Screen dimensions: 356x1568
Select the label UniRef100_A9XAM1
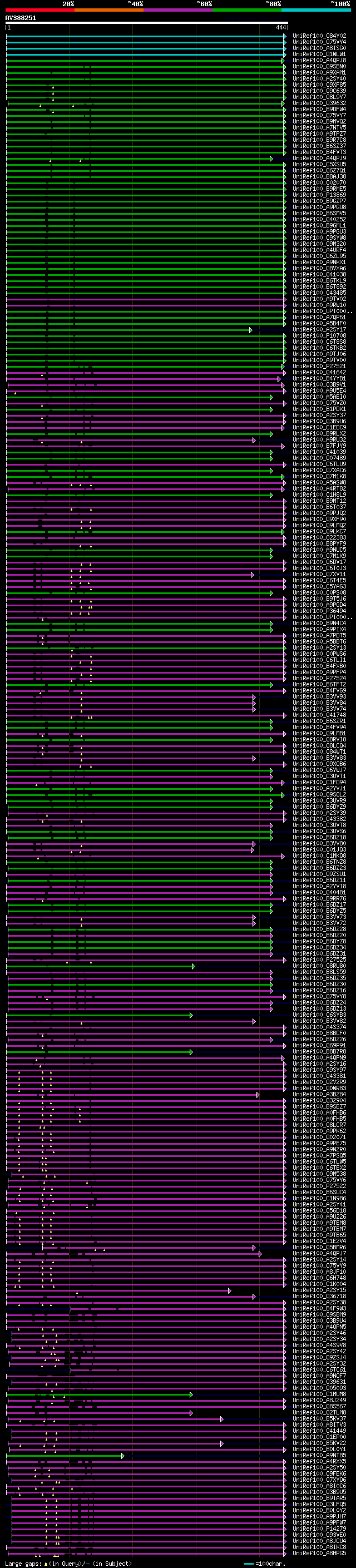pos(319,72)
